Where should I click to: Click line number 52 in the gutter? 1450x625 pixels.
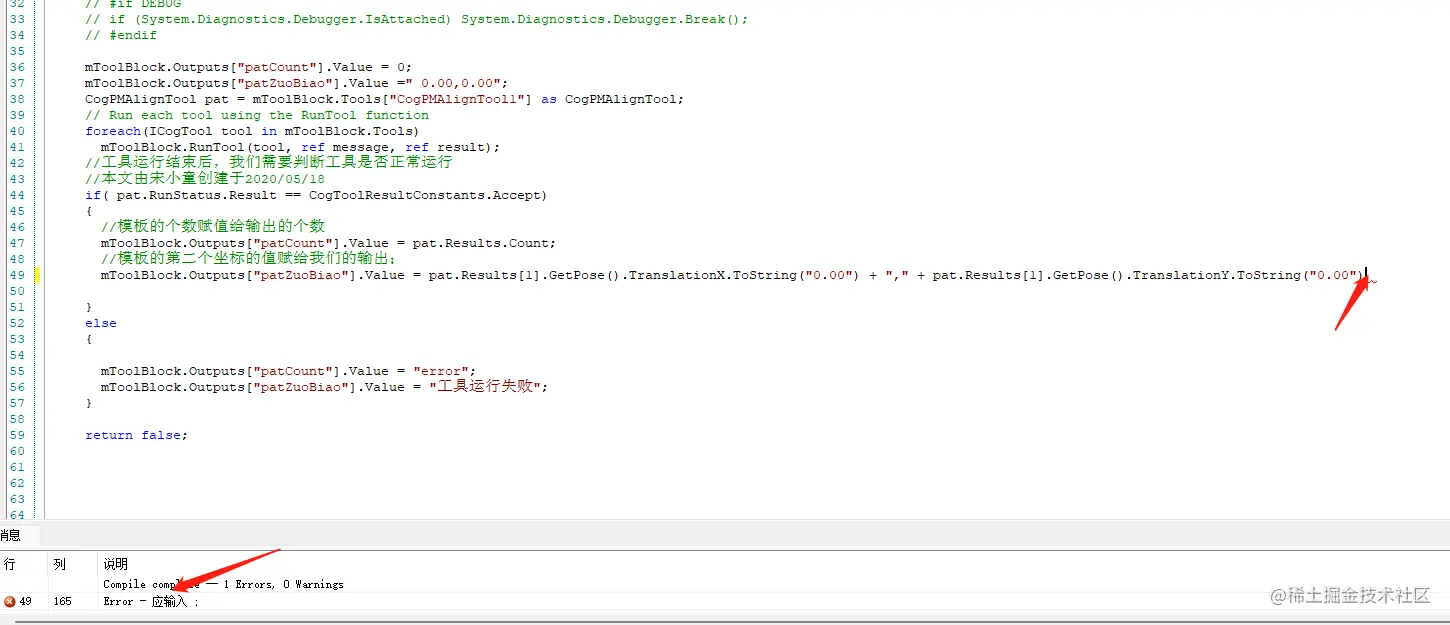pos(17,323)
